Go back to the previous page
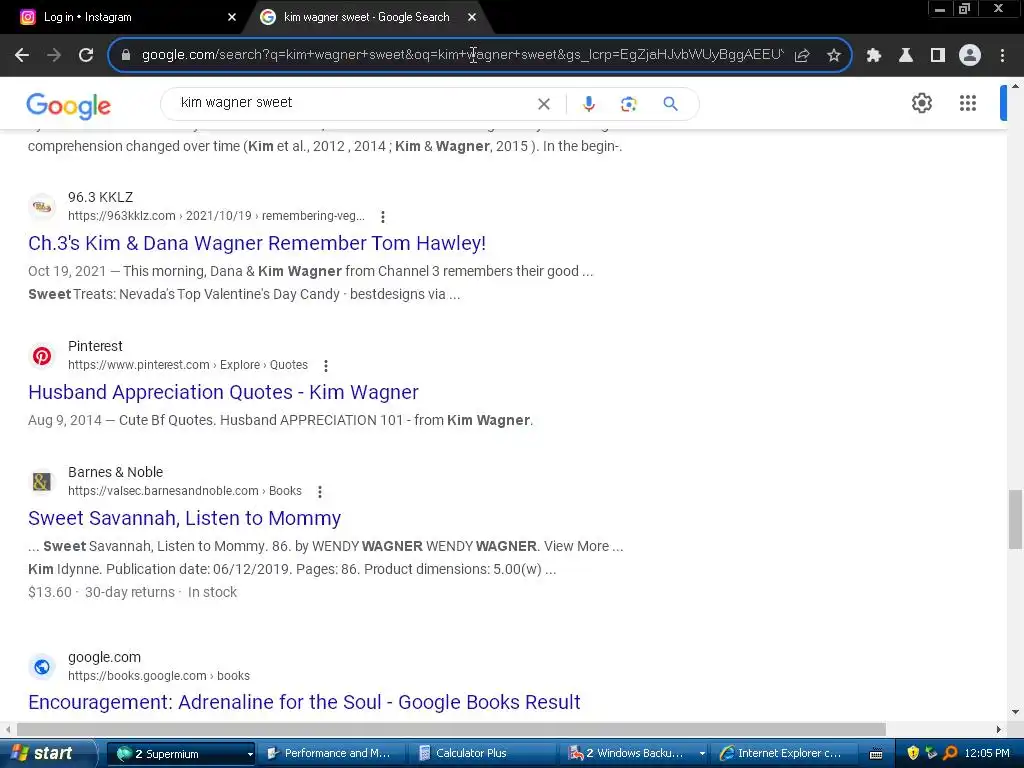 pos(22,55)
